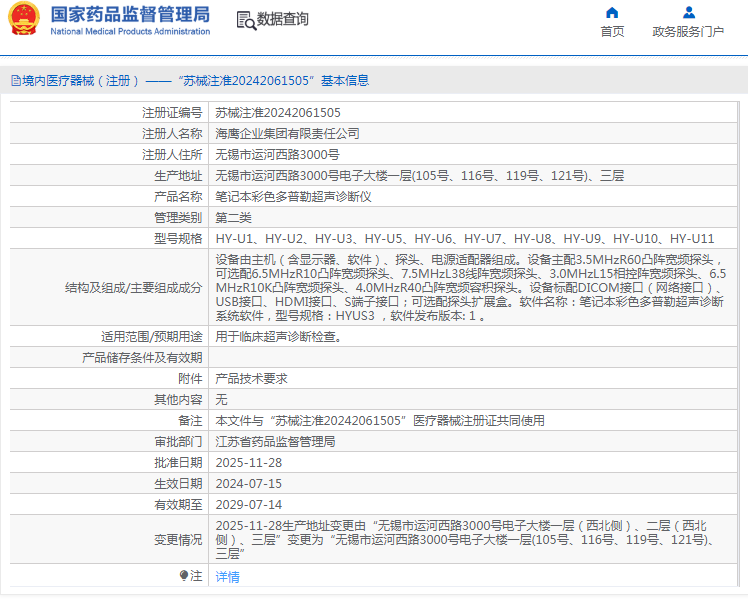This screenshot has width=748, height=603.
Task: Go to 首页 via its text label
Action: [612, 32]
